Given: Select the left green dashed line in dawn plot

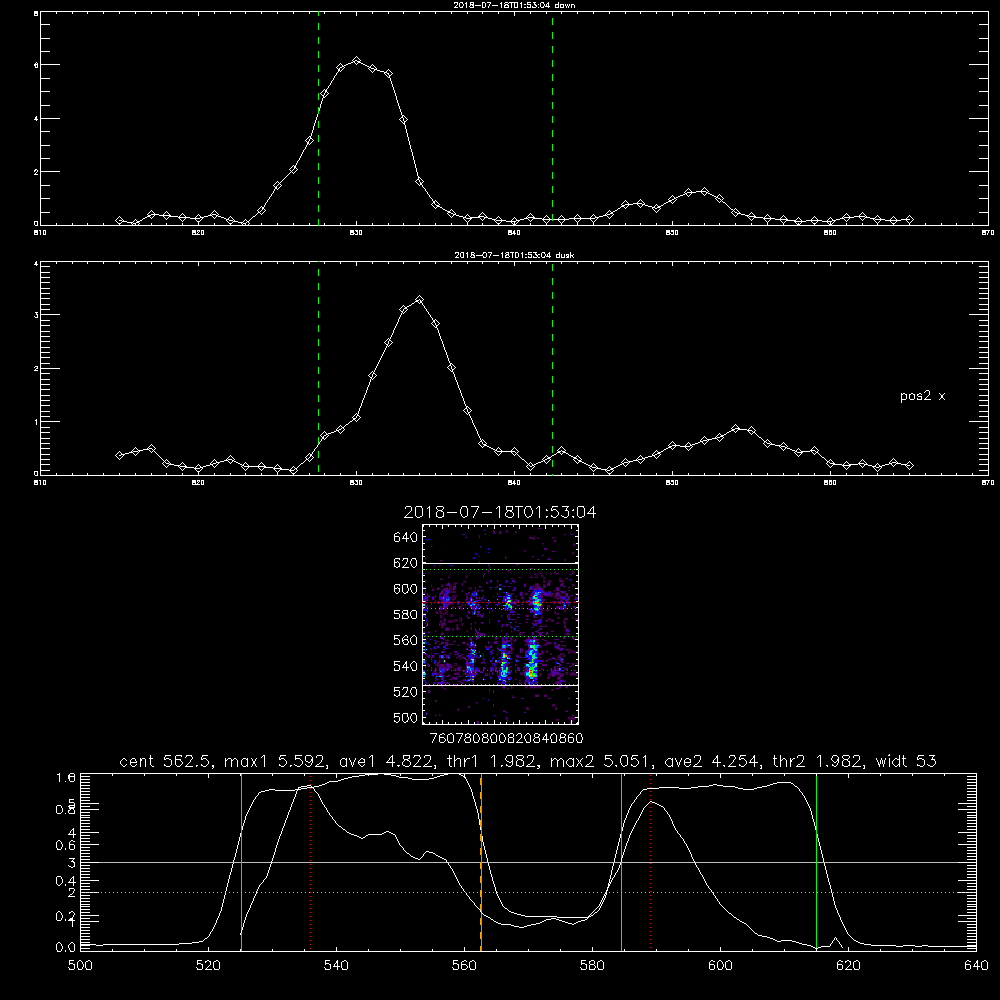Looking at the screenshot, I should [x=318, y=121].
